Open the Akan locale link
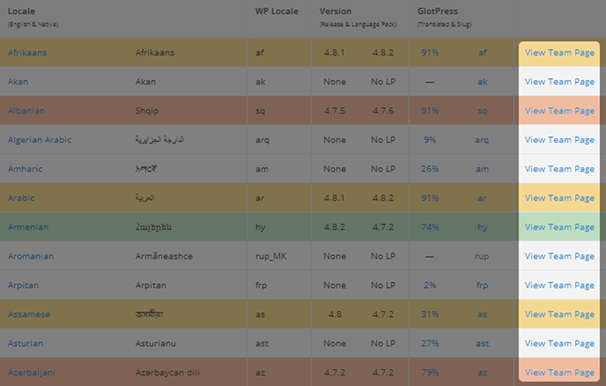The image size is (606, 386). pos(18,82)
